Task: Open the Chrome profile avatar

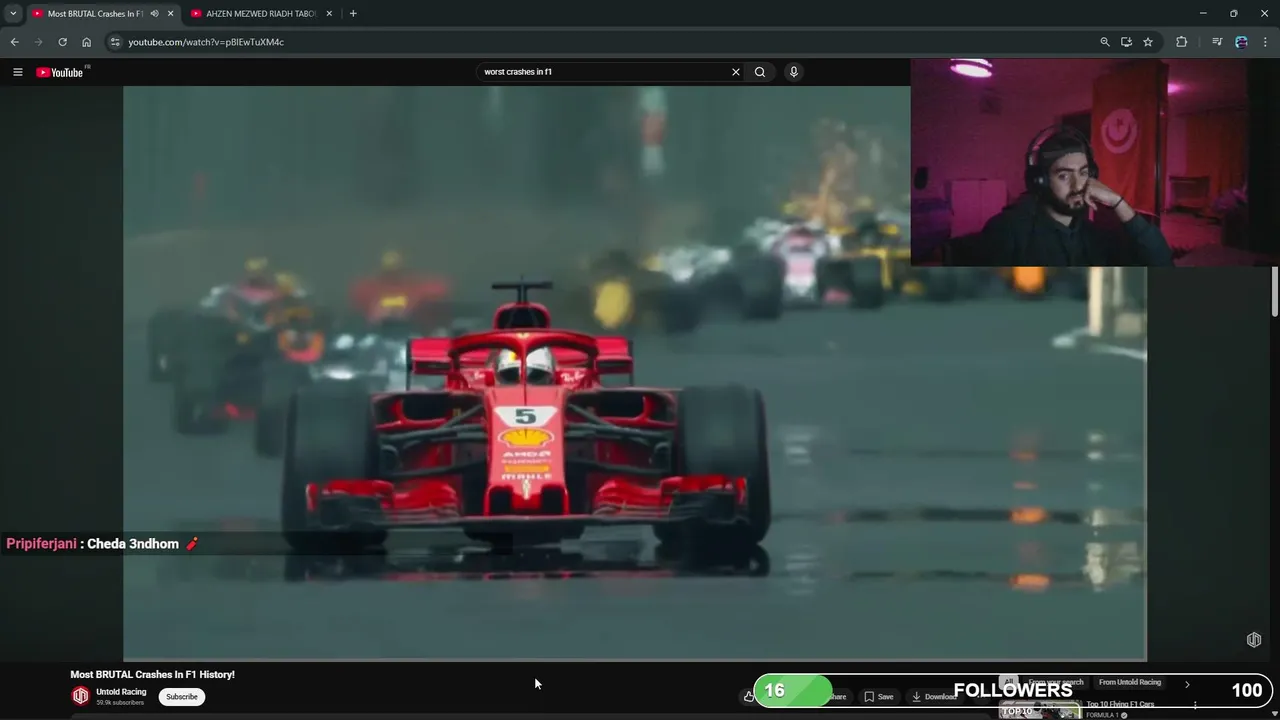Action: (x=1241, y=42)
